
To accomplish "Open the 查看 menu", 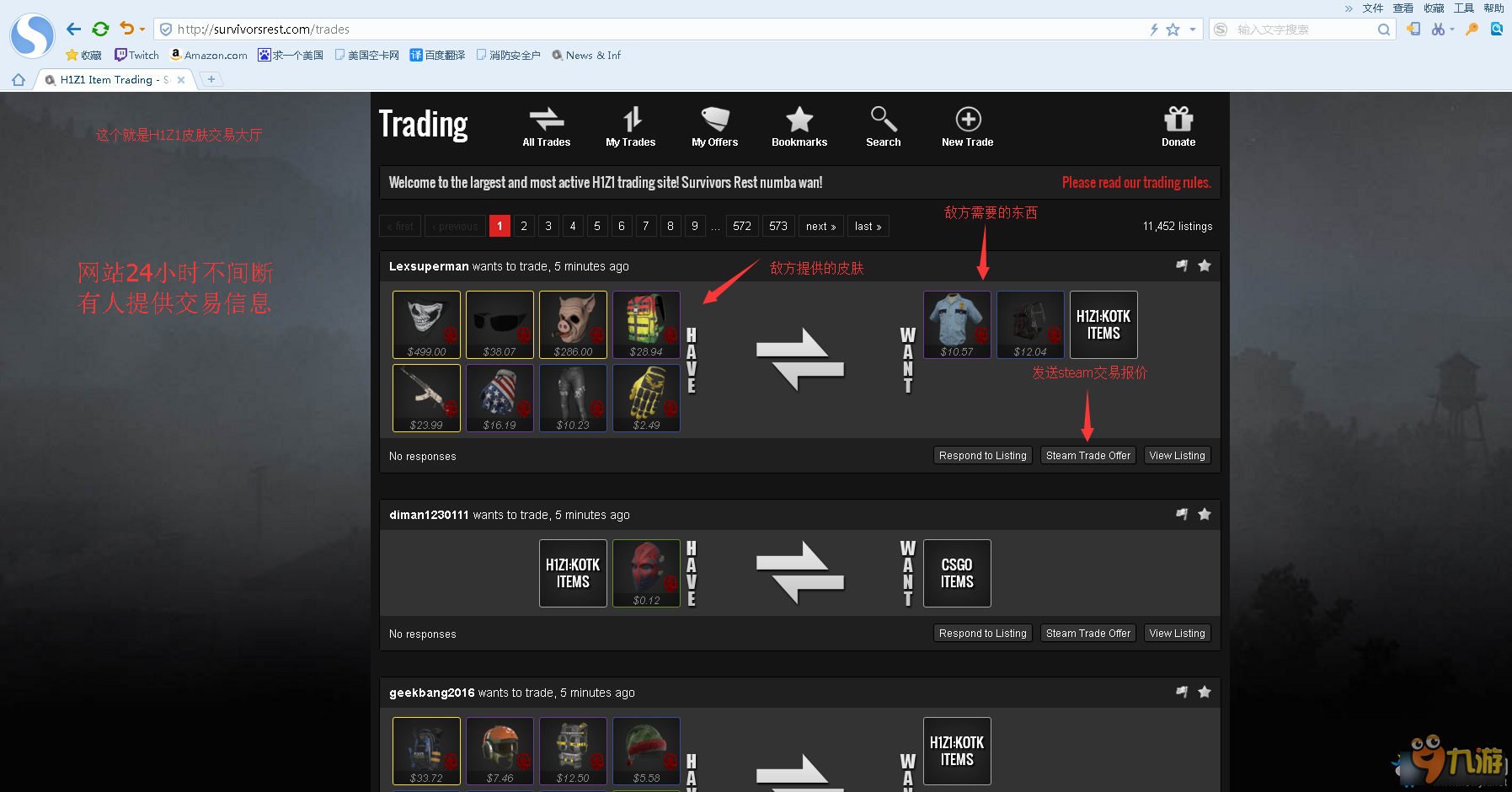I will (1403, 8).
